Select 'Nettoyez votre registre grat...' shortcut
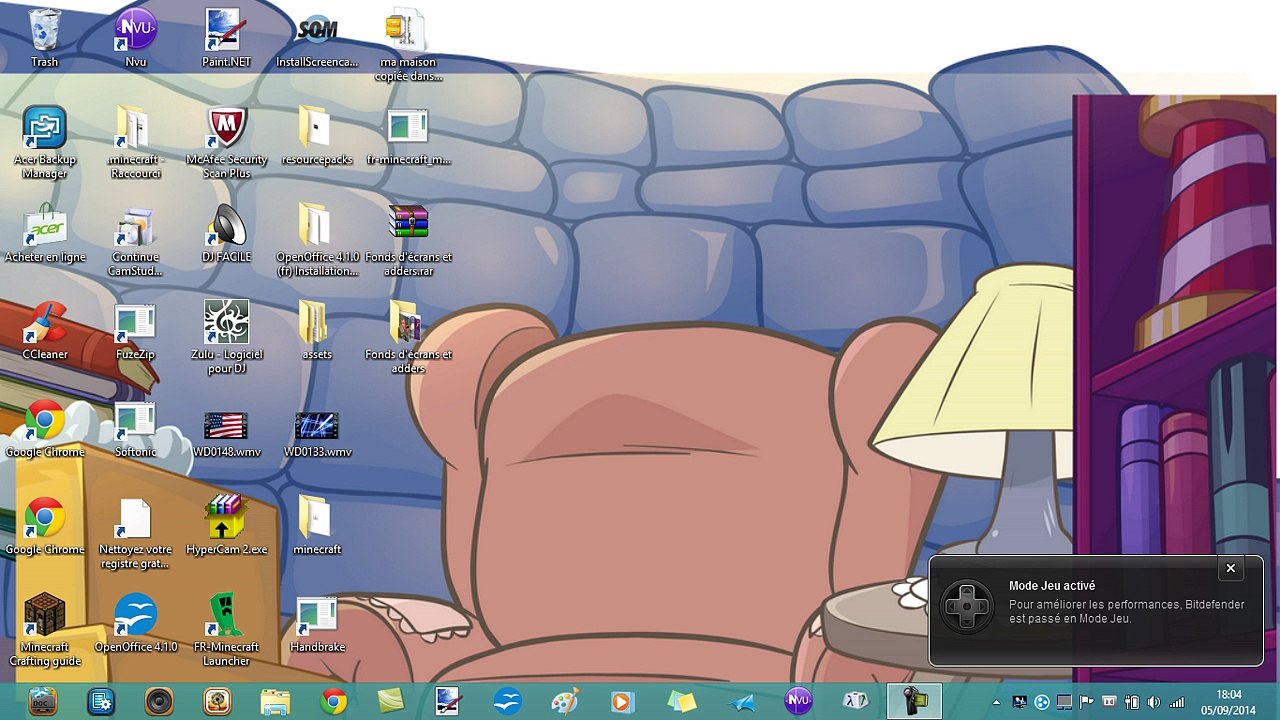Image resolution: width=1280 pixels, height=720 pixels. pyautogui.click(x=135, y=532)
